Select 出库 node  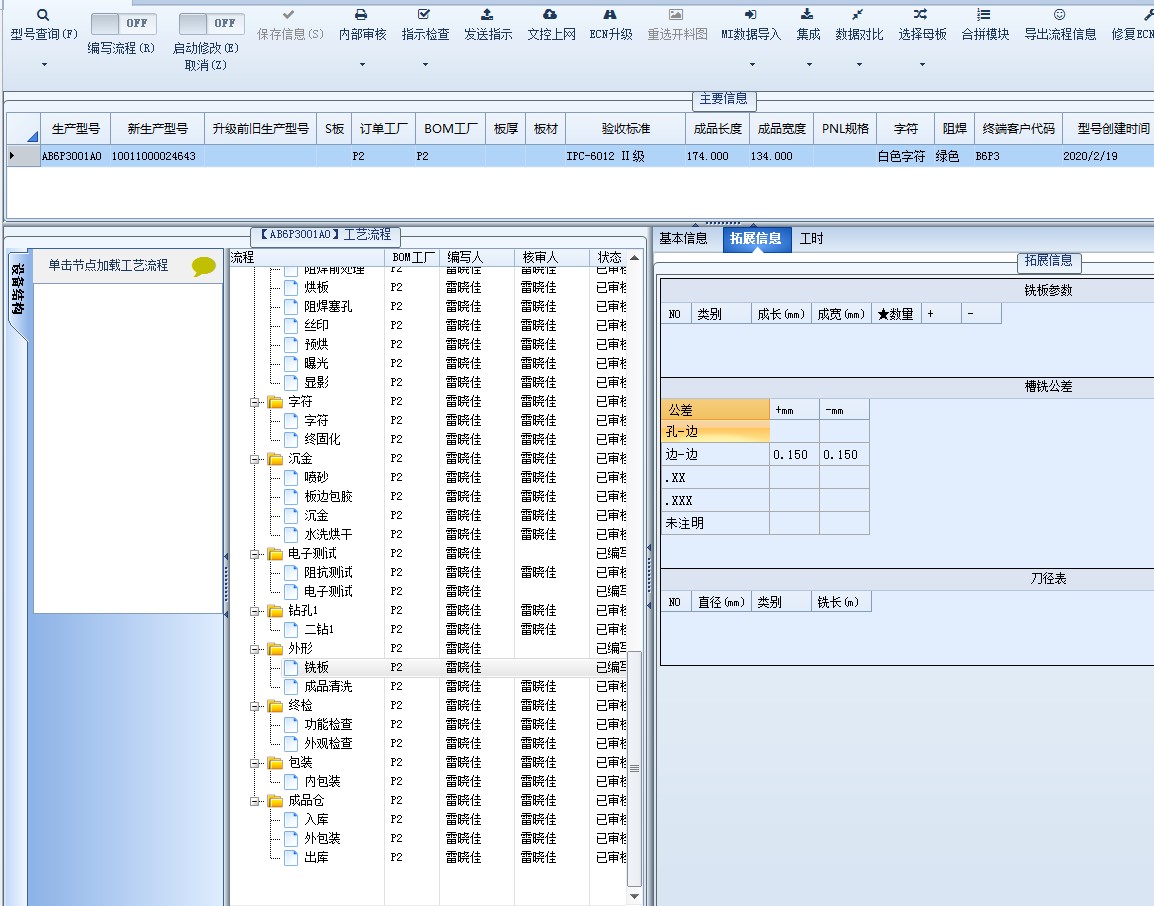pyautogui.click(x=316, y=857)
